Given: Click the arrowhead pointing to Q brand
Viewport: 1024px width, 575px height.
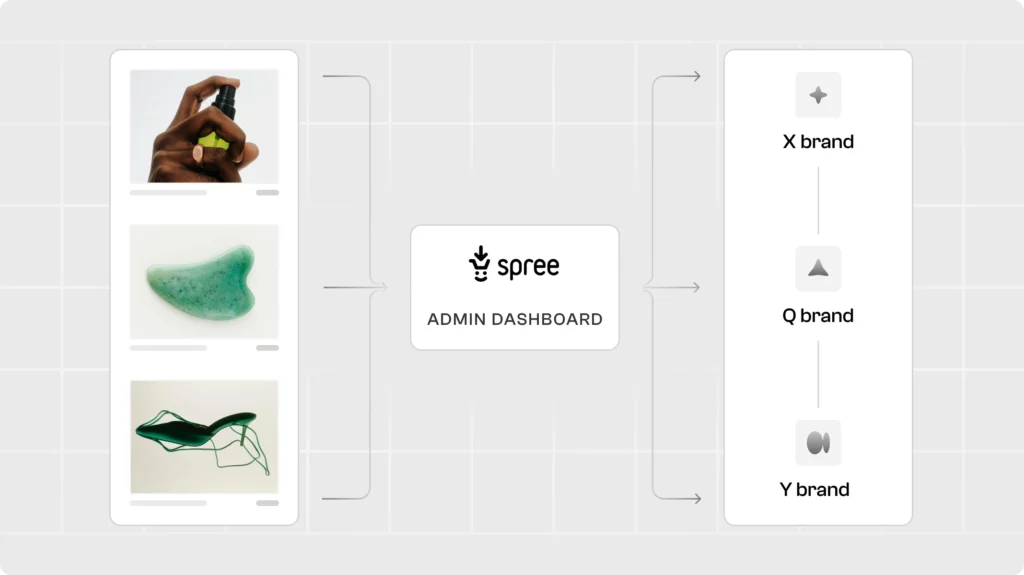Looking at the screenshot, I should [696, 288].
